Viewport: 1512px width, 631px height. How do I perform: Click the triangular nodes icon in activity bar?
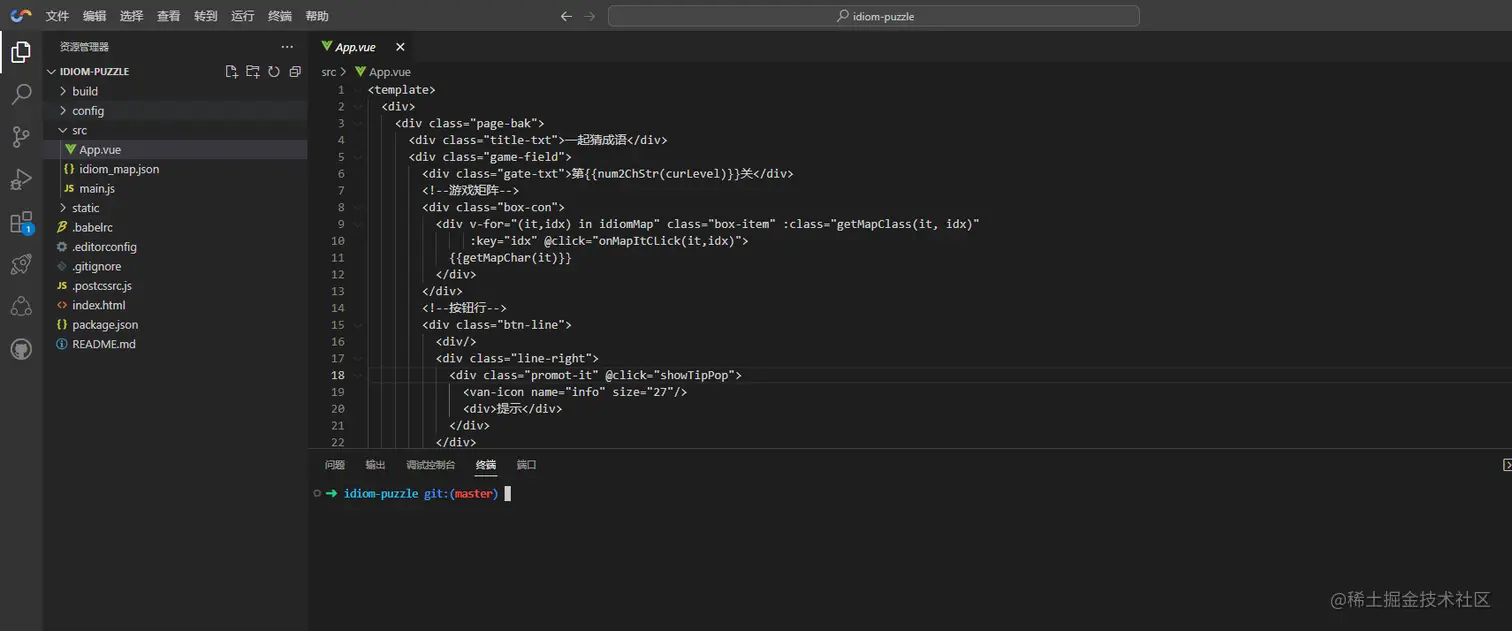(20, 307)
